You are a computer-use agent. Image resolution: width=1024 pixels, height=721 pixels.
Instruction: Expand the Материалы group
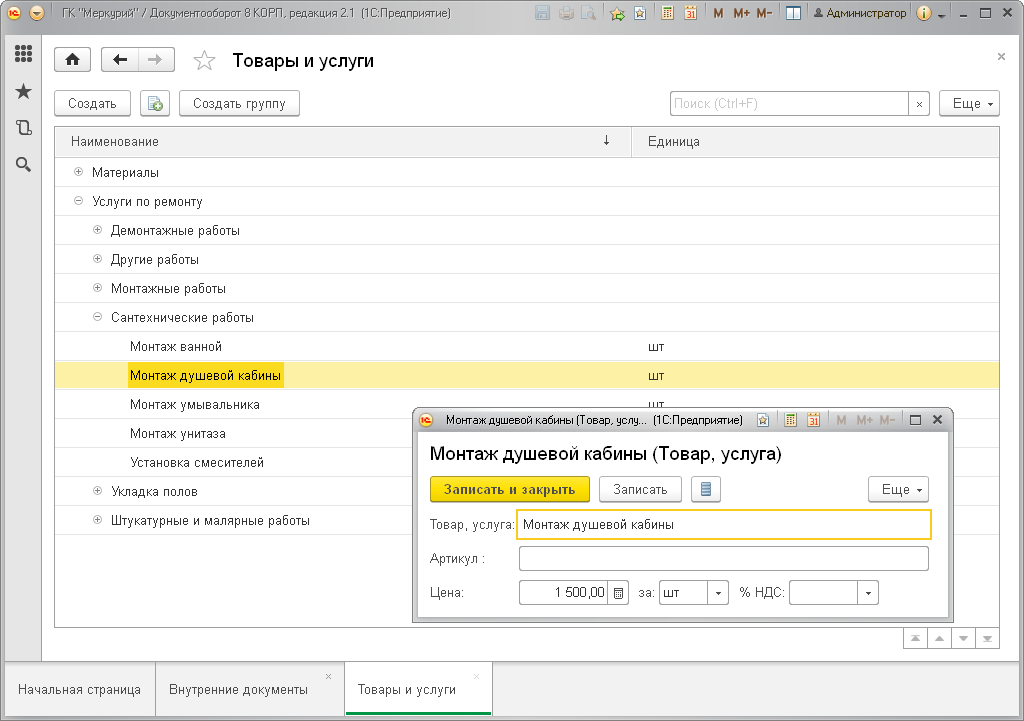(78, 172)
